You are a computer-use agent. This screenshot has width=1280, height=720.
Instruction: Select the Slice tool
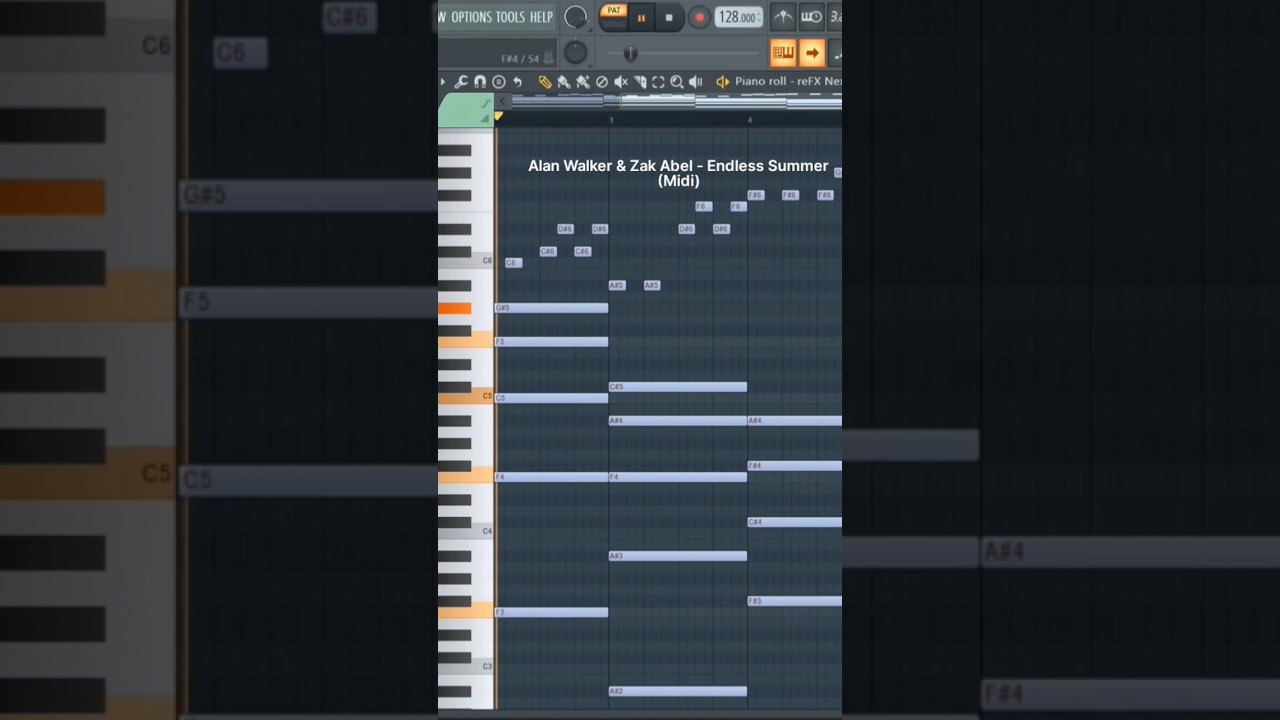click(640, 82)
